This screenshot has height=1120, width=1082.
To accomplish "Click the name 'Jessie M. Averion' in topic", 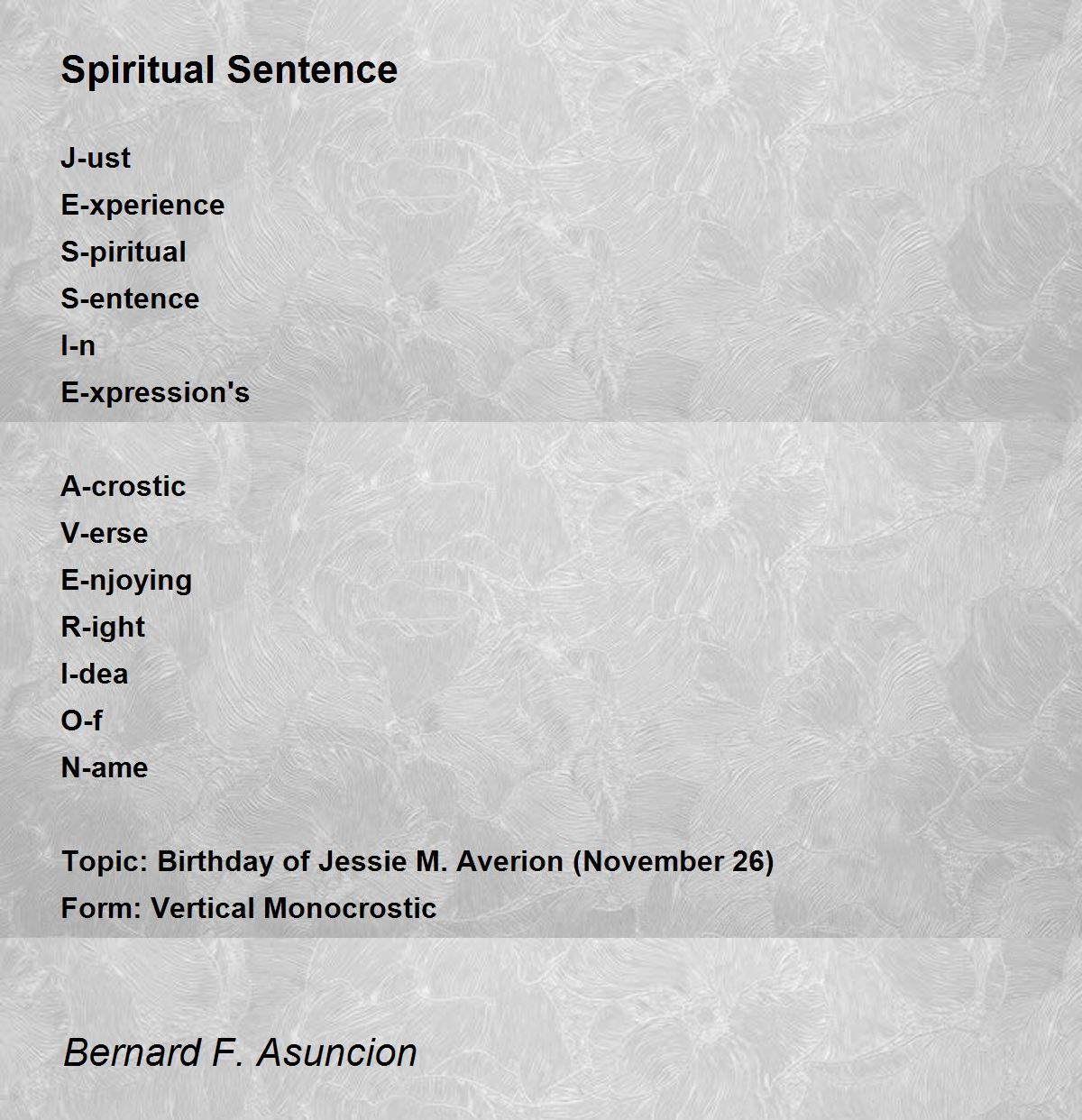I will 441,861.
